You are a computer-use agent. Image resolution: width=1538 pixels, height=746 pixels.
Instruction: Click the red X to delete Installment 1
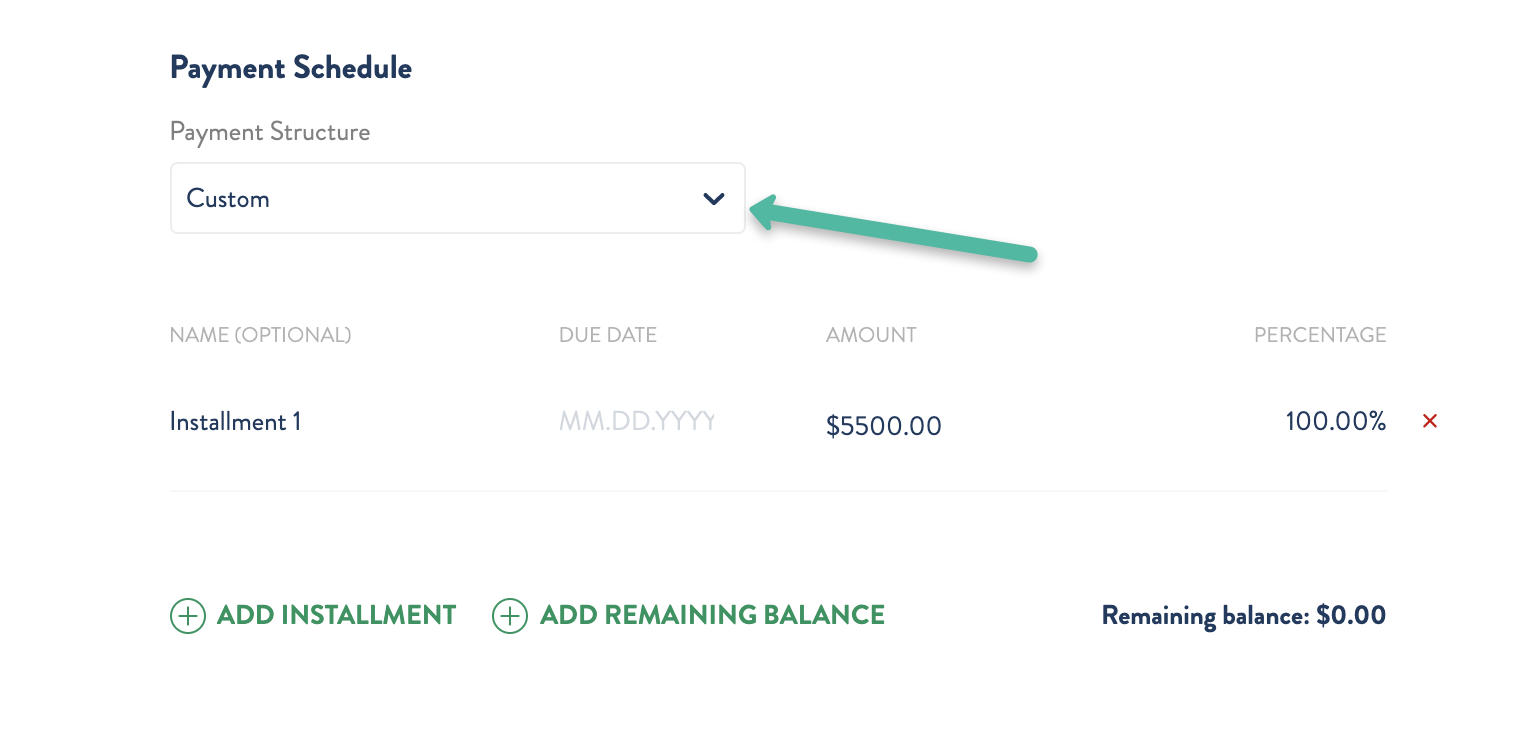pos(1430,422)
